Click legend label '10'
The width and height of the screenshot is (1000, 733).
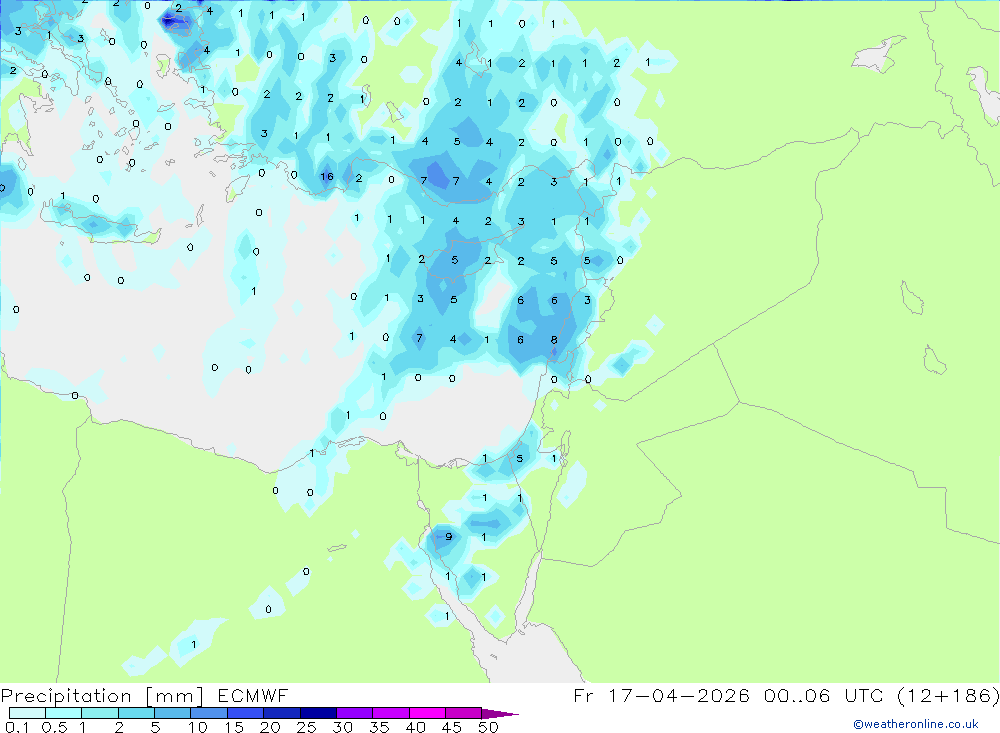click(198, 727)
